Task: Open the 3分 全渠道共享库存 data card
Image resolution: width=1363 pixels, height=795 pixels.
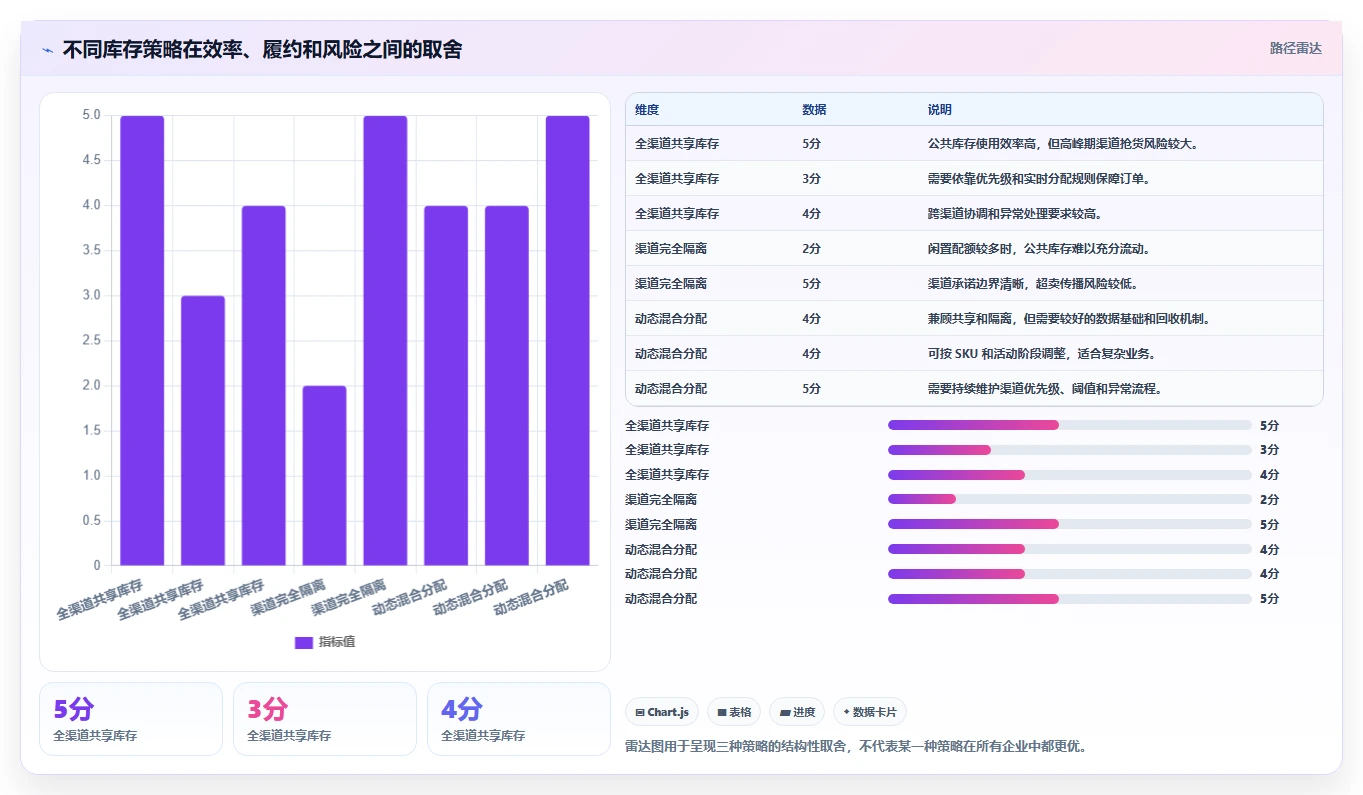Action: pos(324,719)
